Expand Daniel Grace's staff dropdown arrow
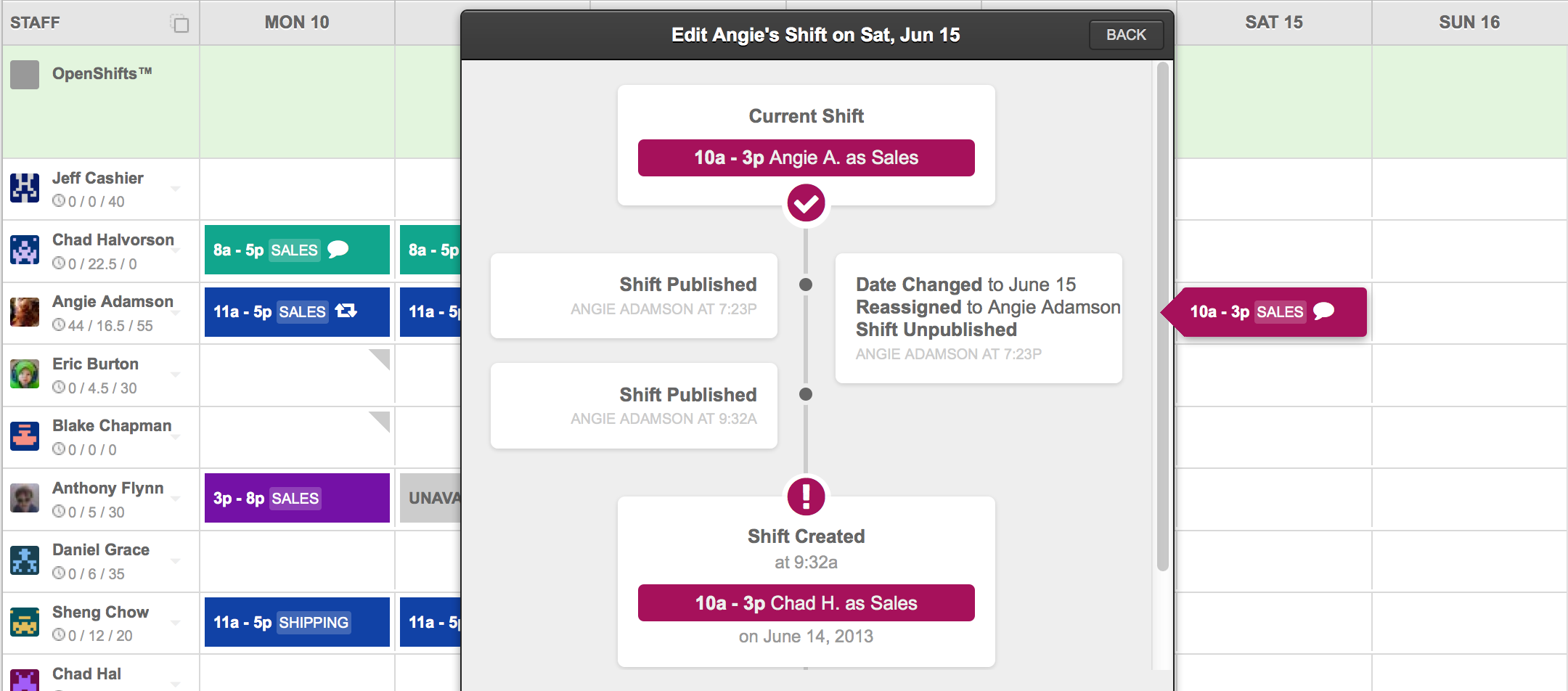The height and width of the screenshot is (691, 1568). tap(175, 561)
